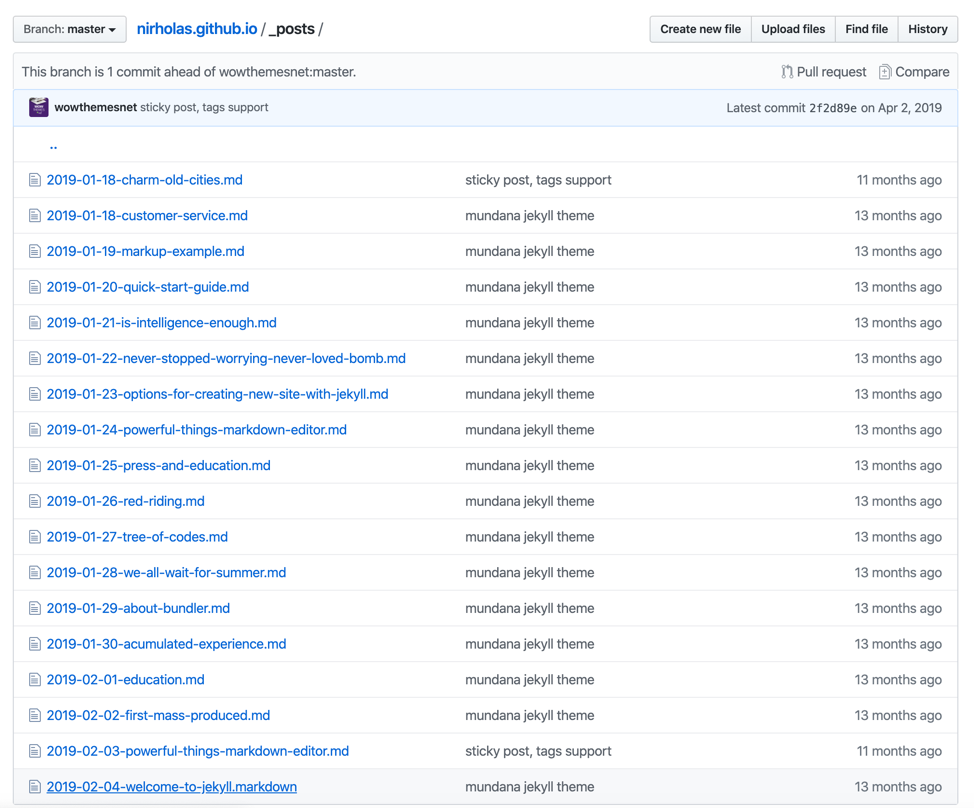The width and height of the screenshot is (974, 808).
Task: Open latest commit 2f2d89e
Action: click(832, 108)
